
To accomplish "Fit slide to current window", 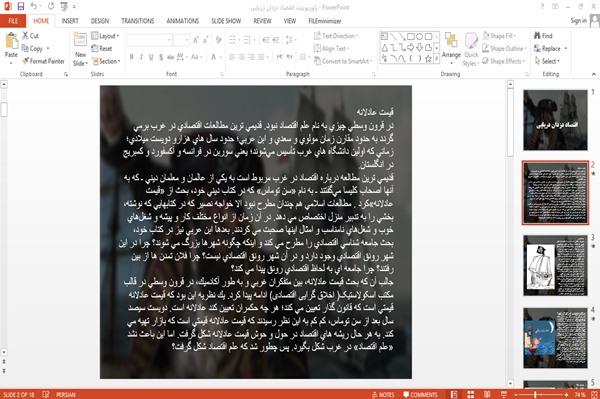I will [x=594, y=394].
